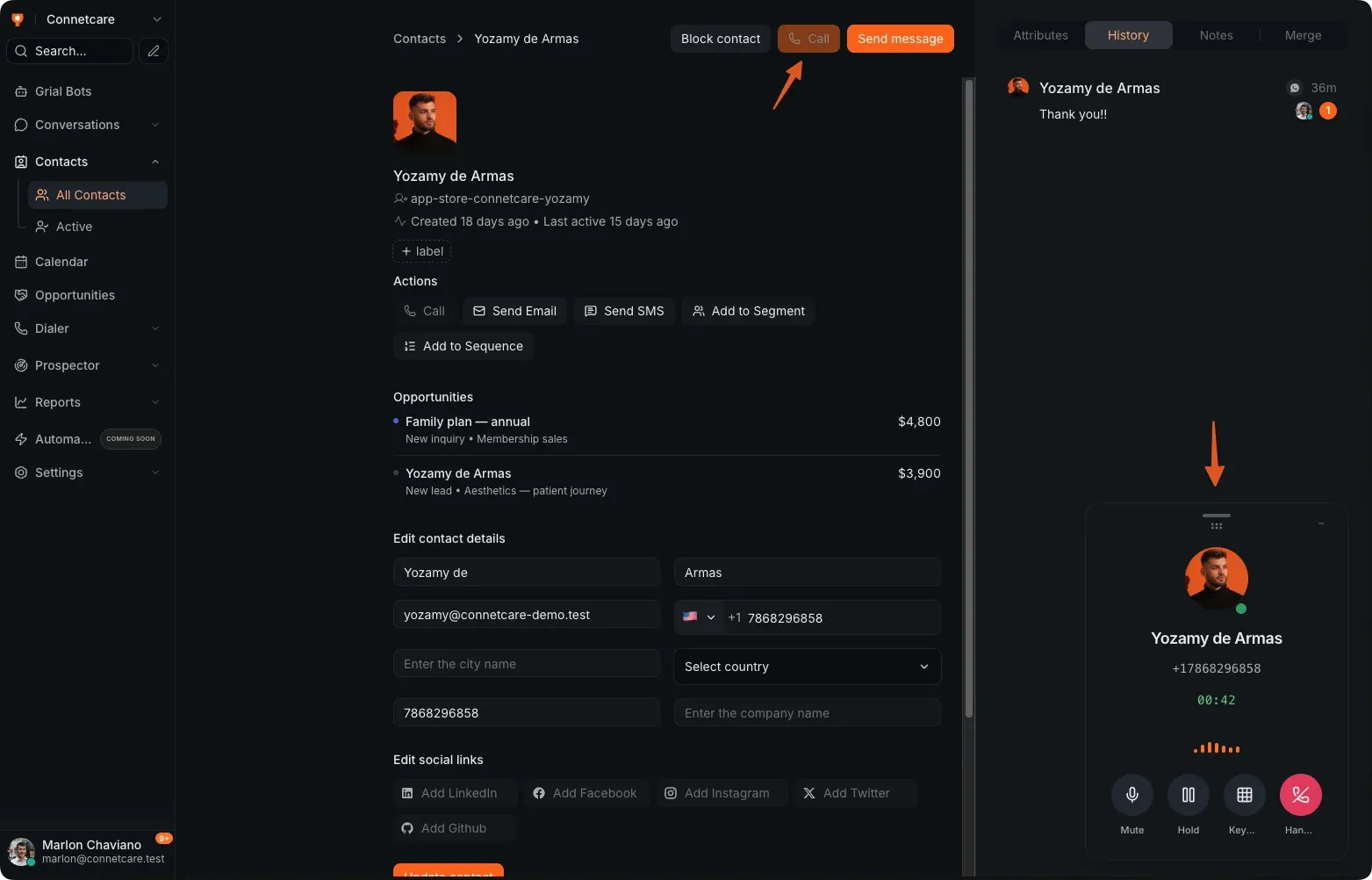Click the Call button in header
Screen dimensions: 1372x880
pyautogui.click(x=808, y=39)
